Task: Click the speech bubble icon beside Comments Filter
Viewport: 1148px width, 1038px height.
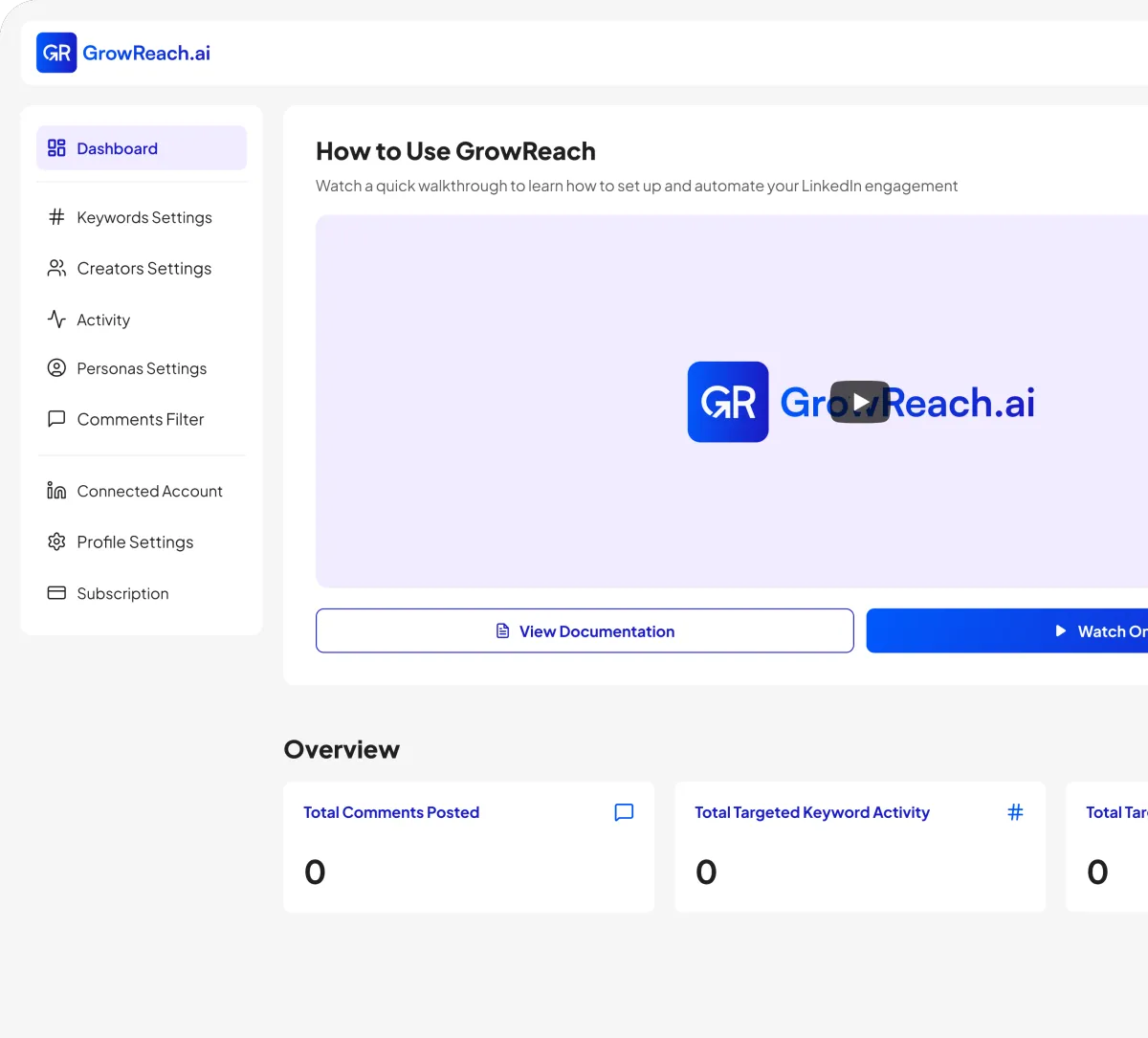Action: (56, 419)
